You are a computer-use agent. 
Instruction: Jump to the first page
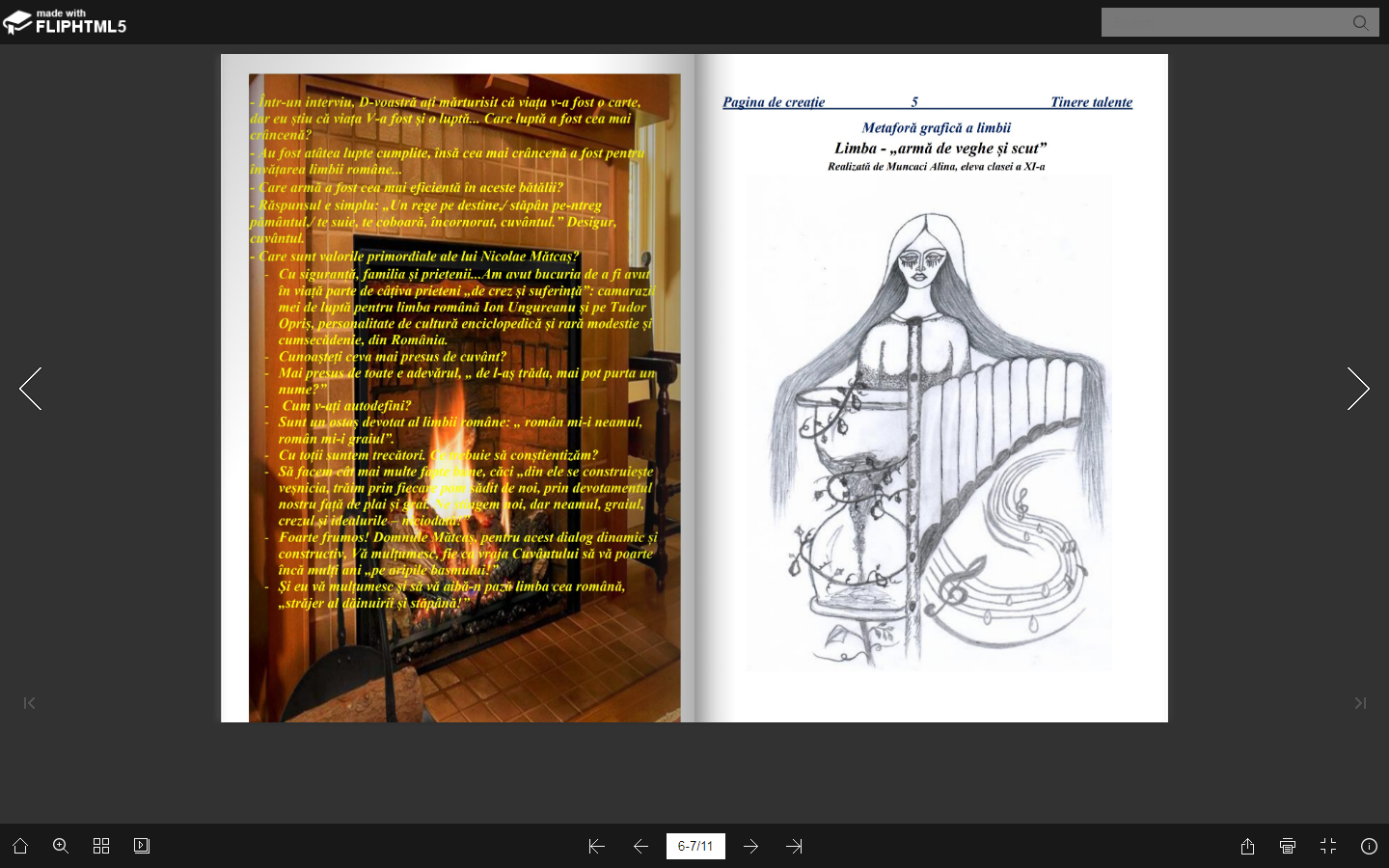[596, 846]
